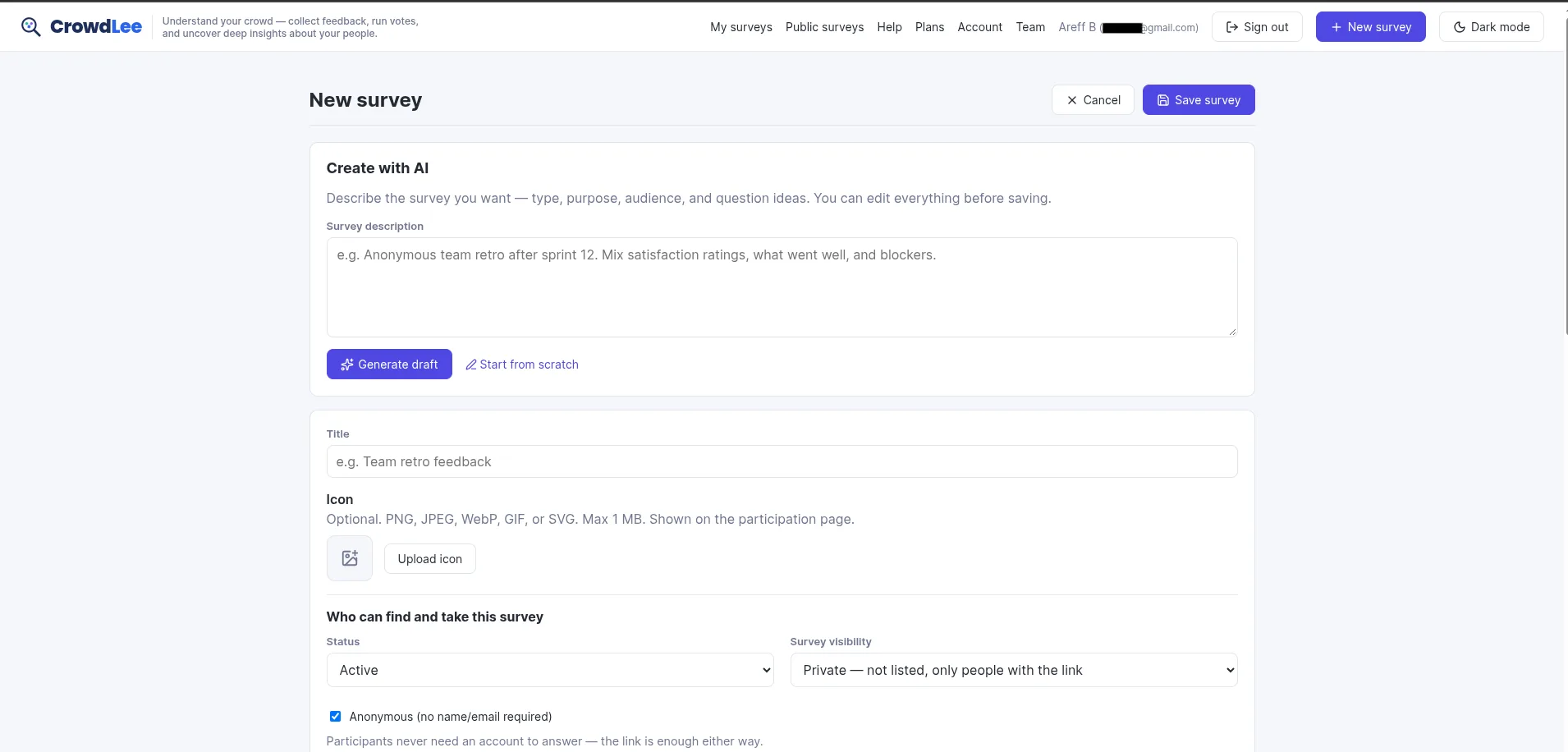This screenshot has height=752, width=1568.
Task: Click the Areff B user email text
Action: tap(1128, 27)
